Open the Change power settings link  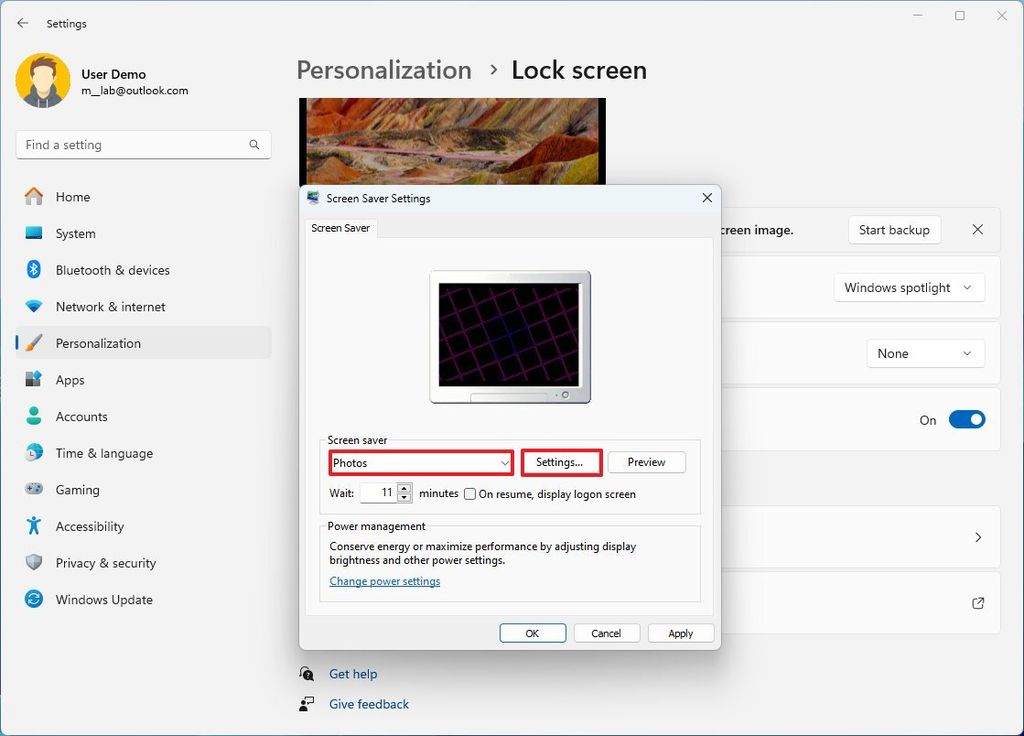pyautogui.click(x=385, y=580)
